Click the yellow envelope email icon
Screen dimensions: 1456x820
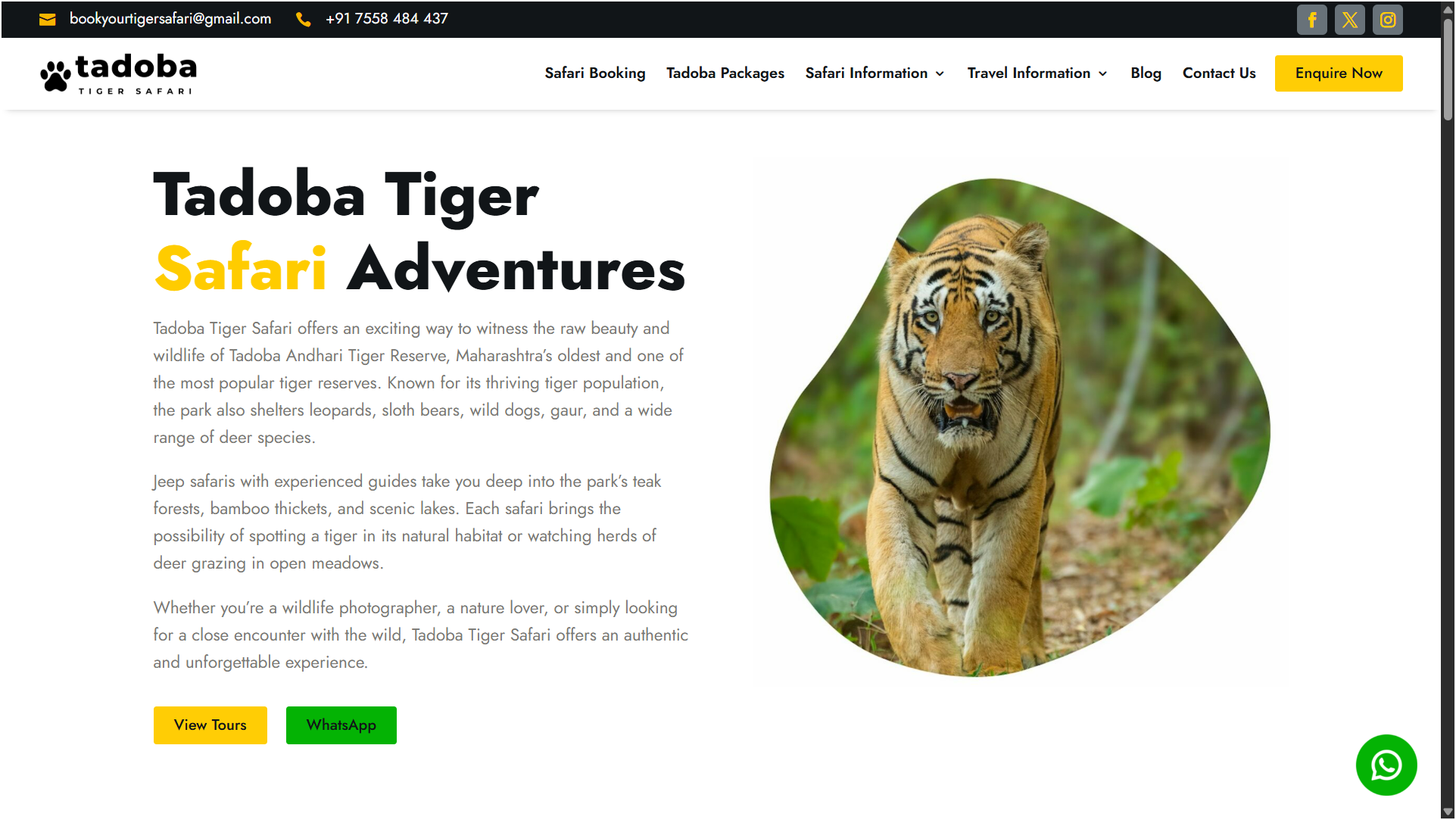pos(47,20)
